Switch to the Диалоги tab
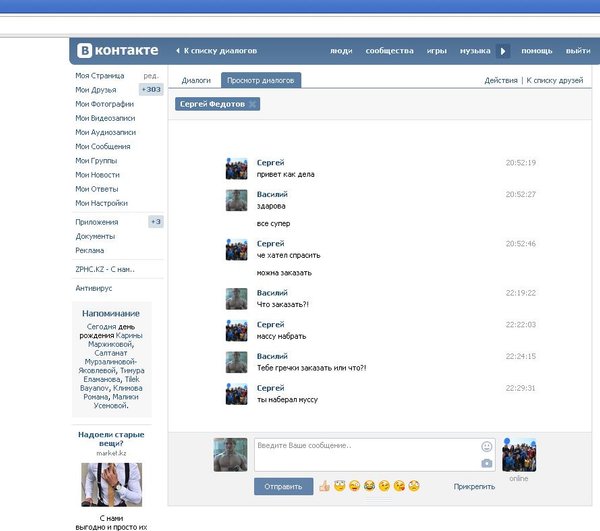The height and width of the screenshot is (531, 600). coord(195,80)
